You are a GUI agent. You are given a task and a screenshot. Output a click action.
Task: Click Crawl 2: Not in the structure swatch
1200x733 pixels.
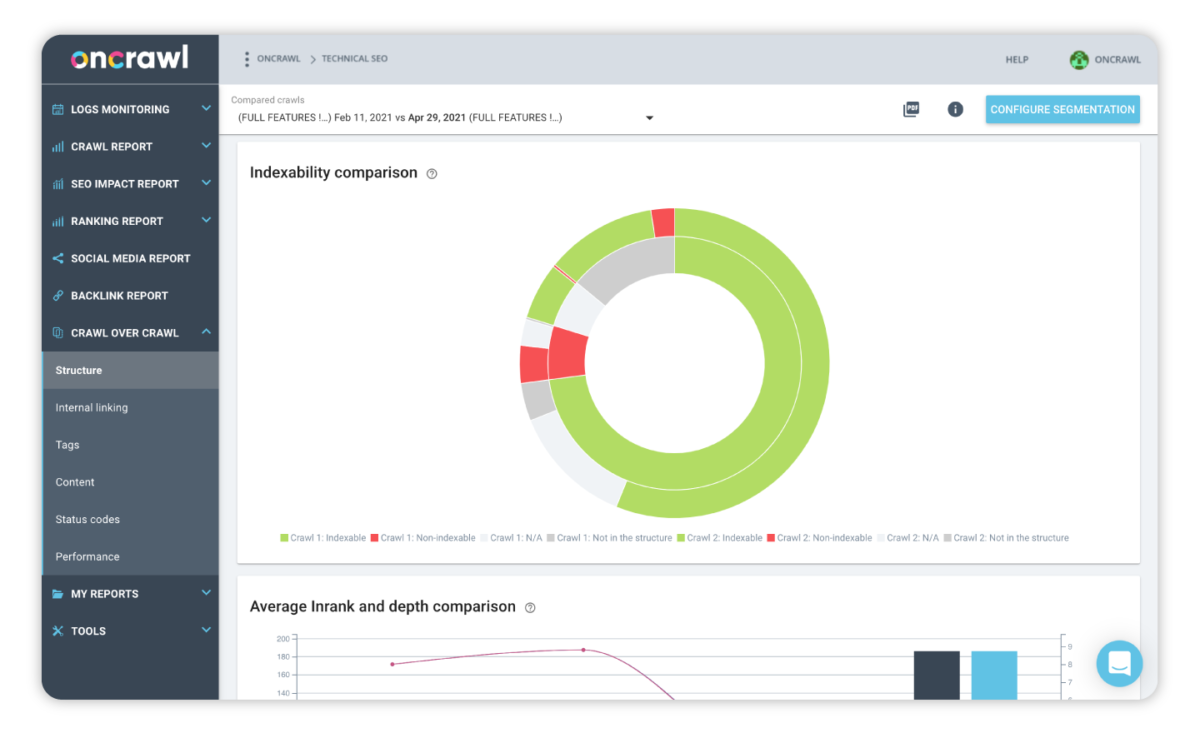(948, 538)
